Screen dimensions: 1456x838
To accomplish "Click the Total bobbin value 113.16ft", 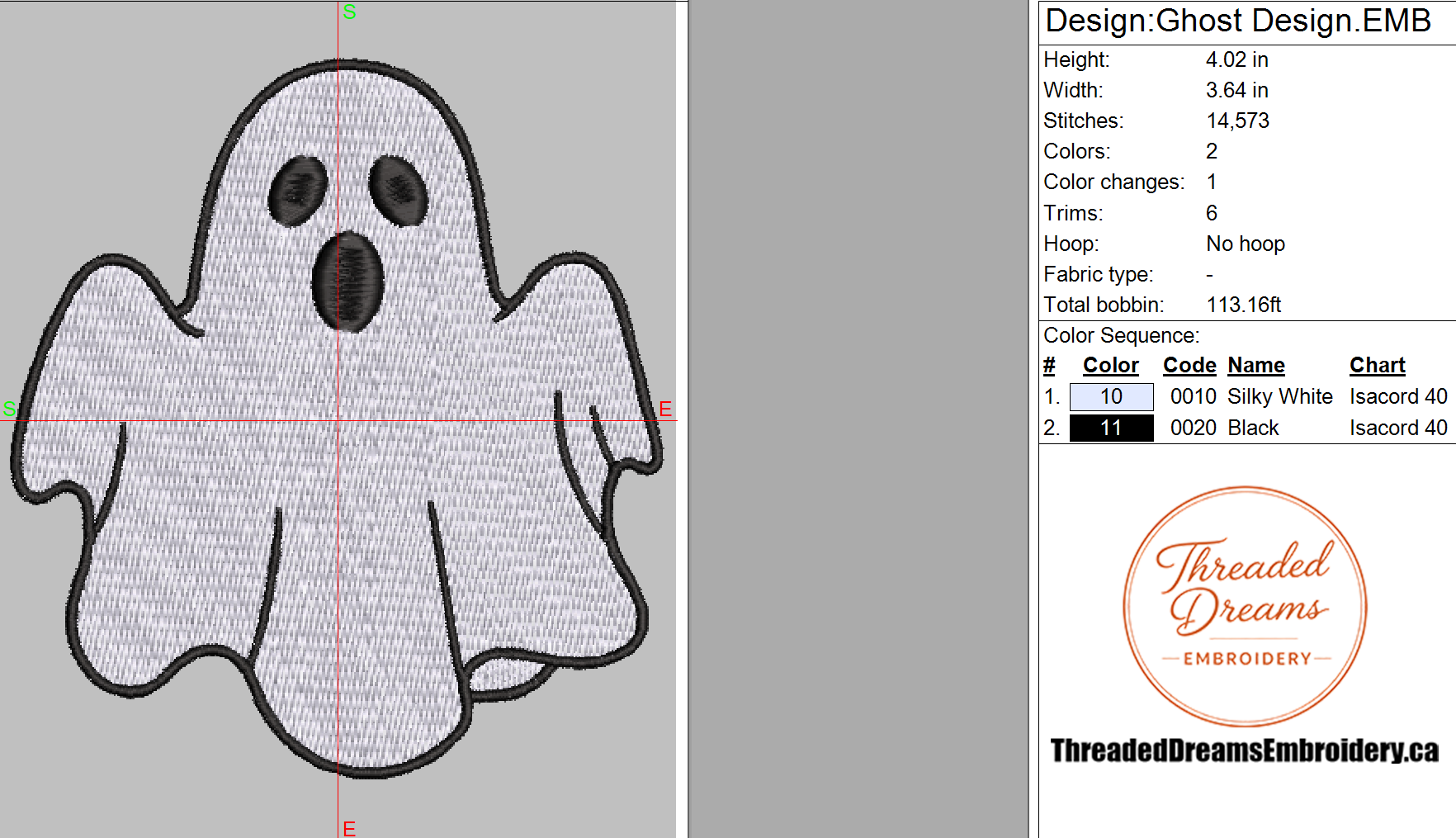I will tap(1243, 305).
